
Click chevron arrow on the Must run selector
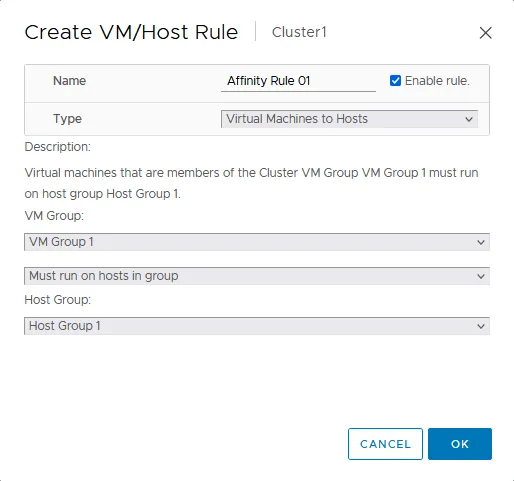pyautogui.click(x=481, y=276)
